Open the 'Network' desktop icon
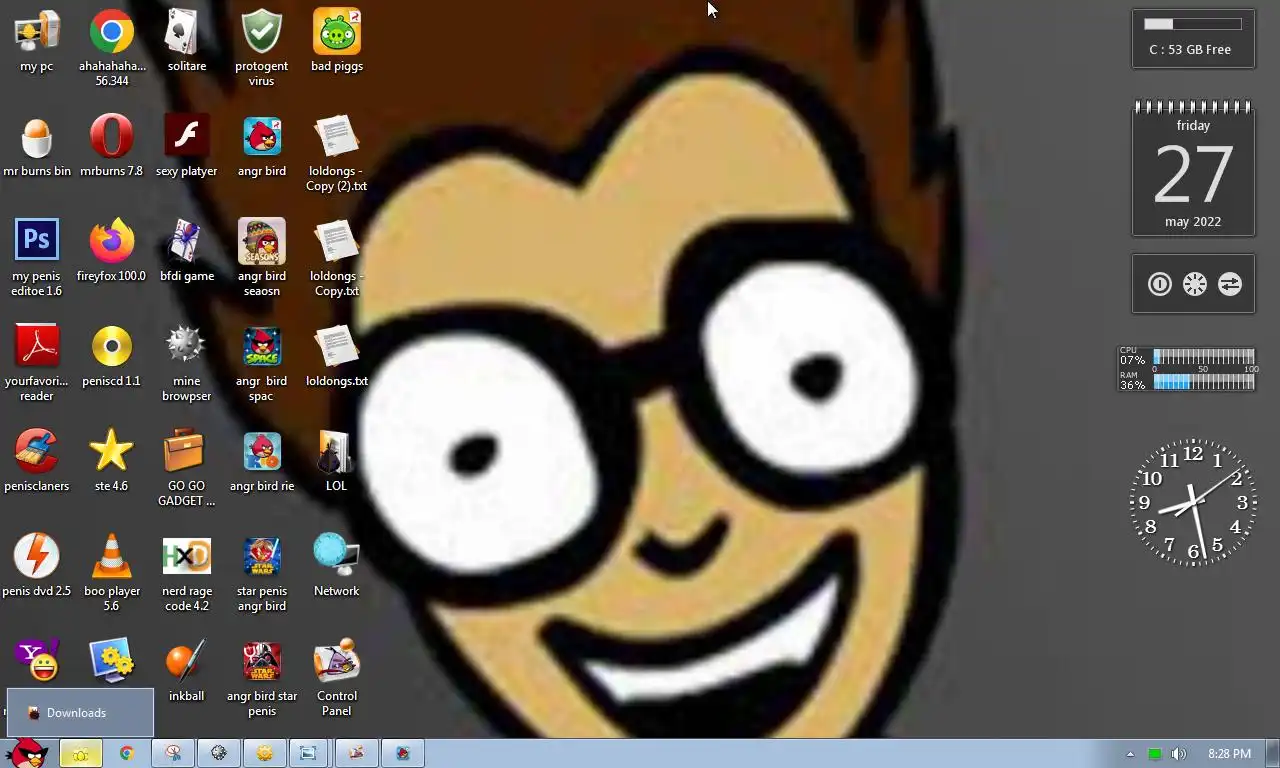 tap(337, 567)
